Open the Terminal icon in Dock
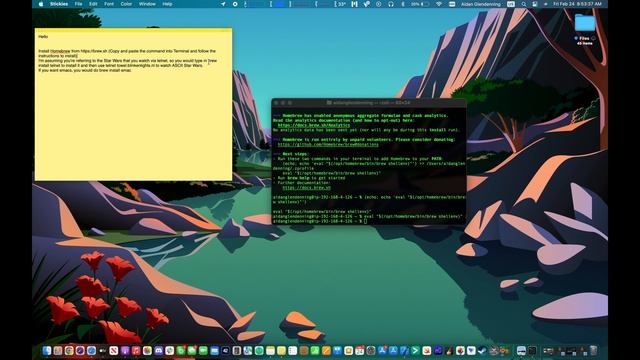Viewport: 640px width, 360px height. (x=532, y=351)
